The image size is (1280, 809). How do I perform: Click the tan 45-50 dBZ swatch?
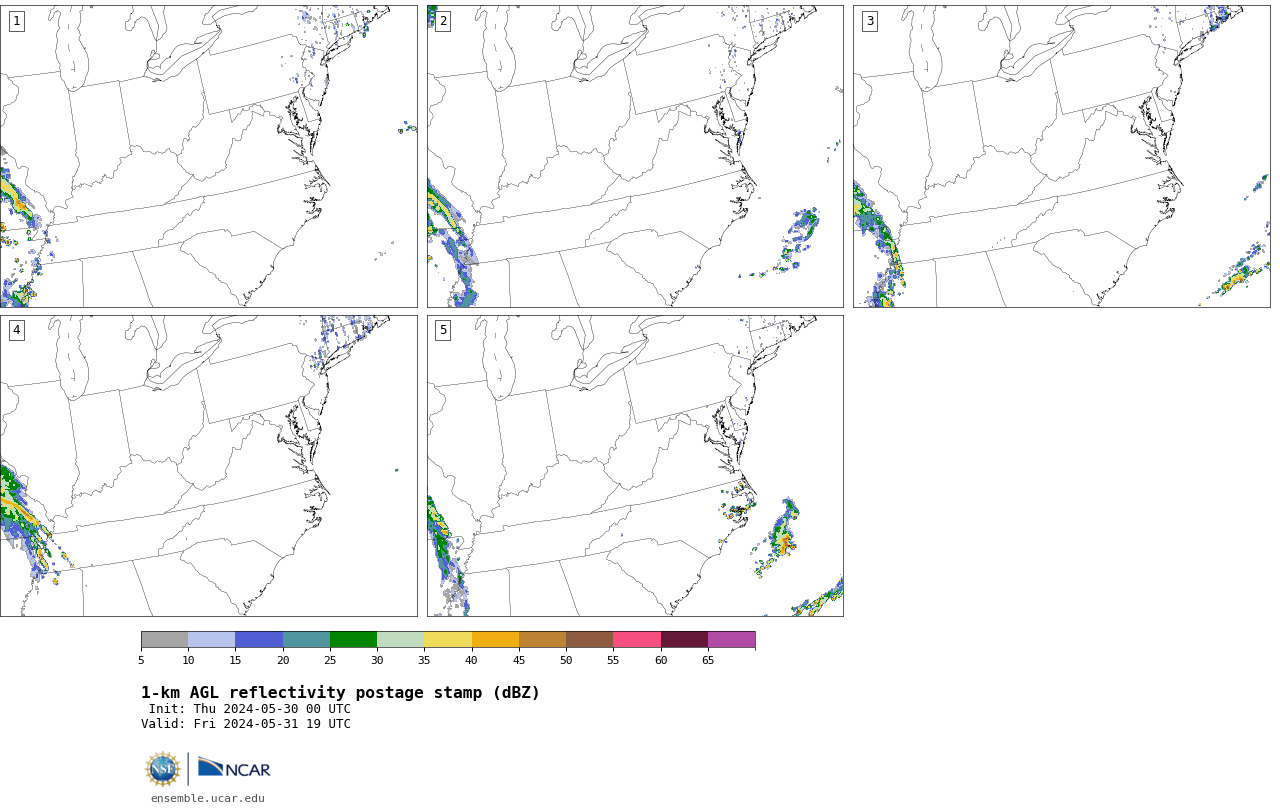click(x=542, y=640)
